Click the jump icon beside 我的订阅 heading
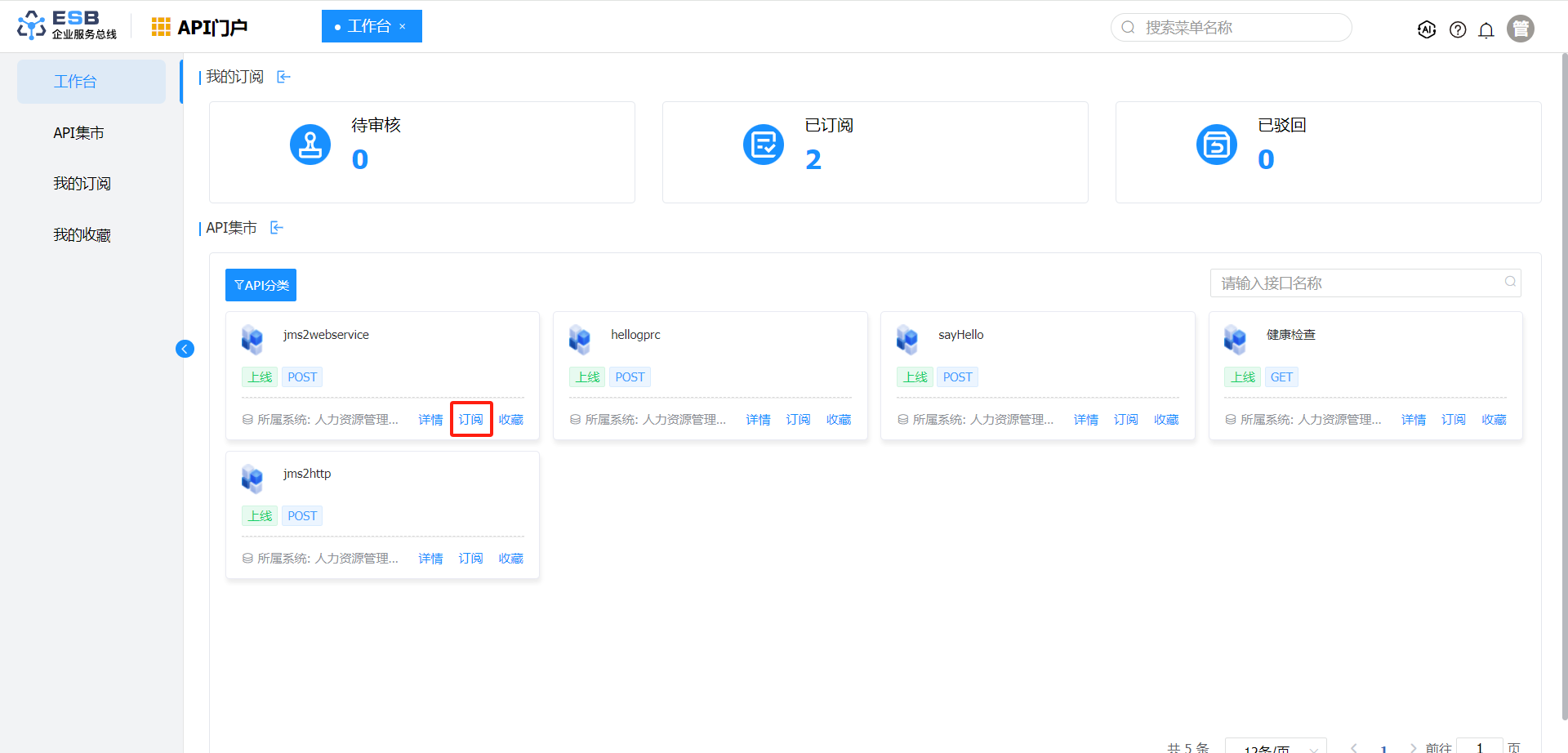 [x=283, y=77]
